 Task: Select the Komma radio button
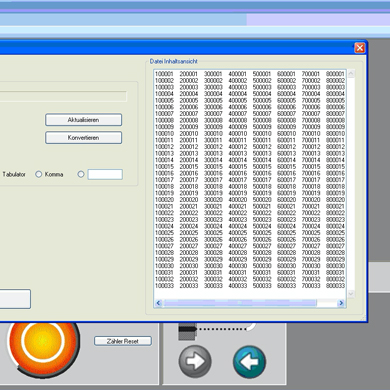(39, 174)
